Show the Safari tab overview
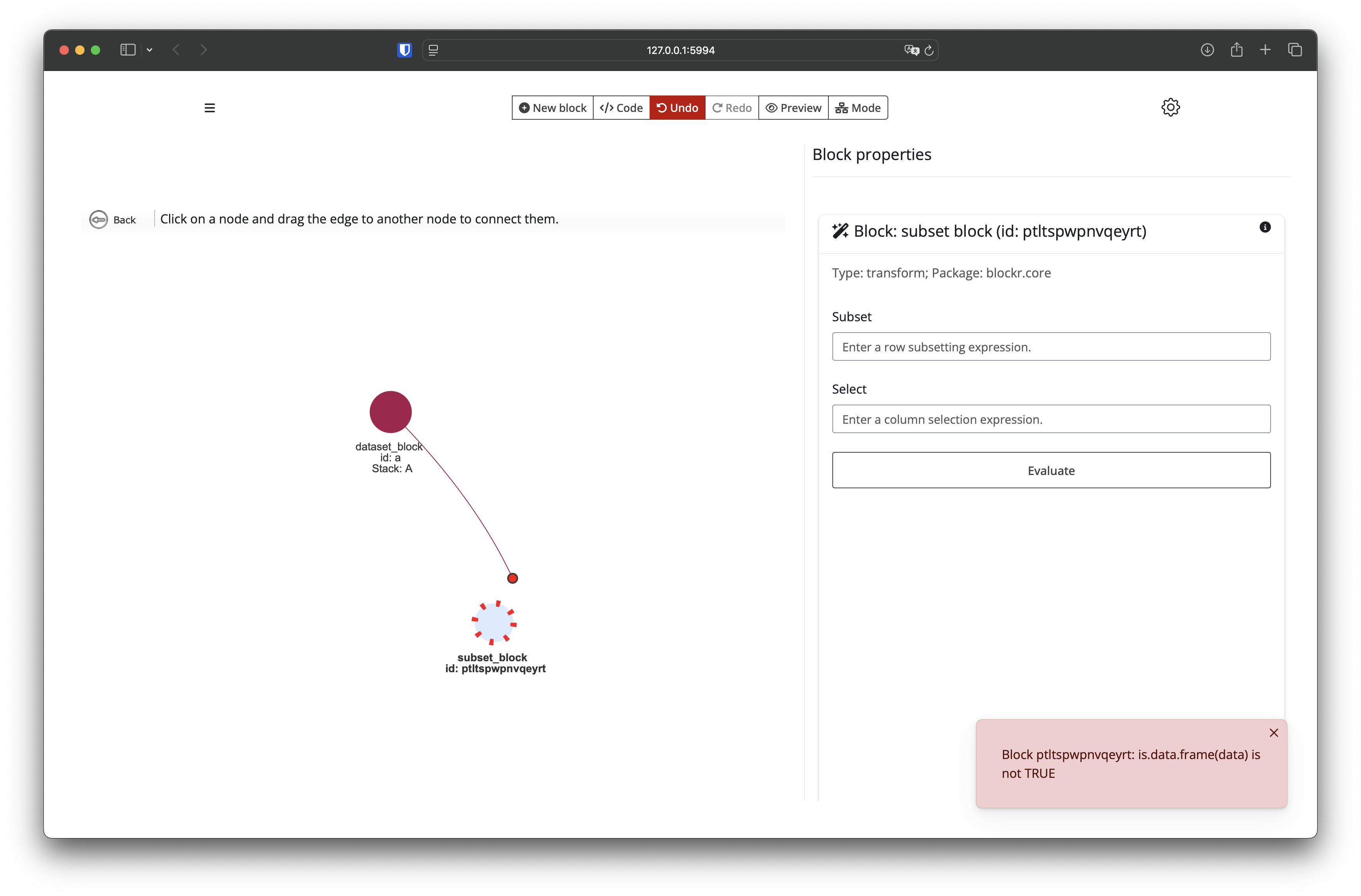The height and width of the screenshot is (896, 1361). tap(1294, 50)
